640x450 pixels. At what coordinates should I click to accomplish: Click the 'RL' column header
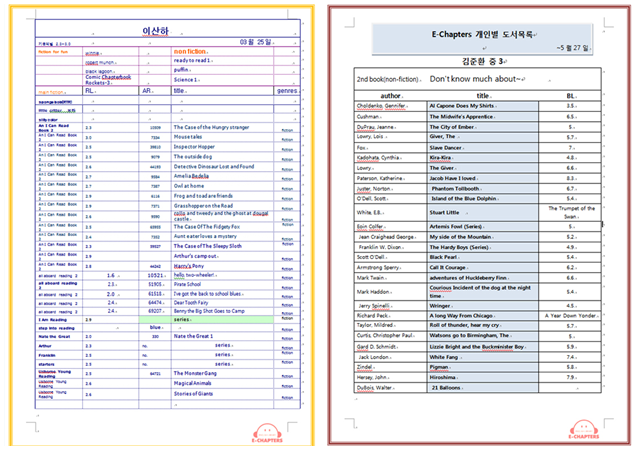(x=89, y=91)
